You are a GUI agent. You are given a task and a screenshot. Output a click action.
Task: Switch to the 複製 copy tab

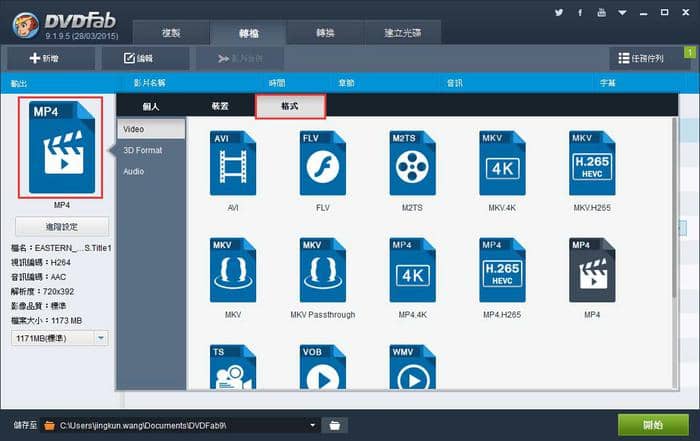tap(171, 33)
